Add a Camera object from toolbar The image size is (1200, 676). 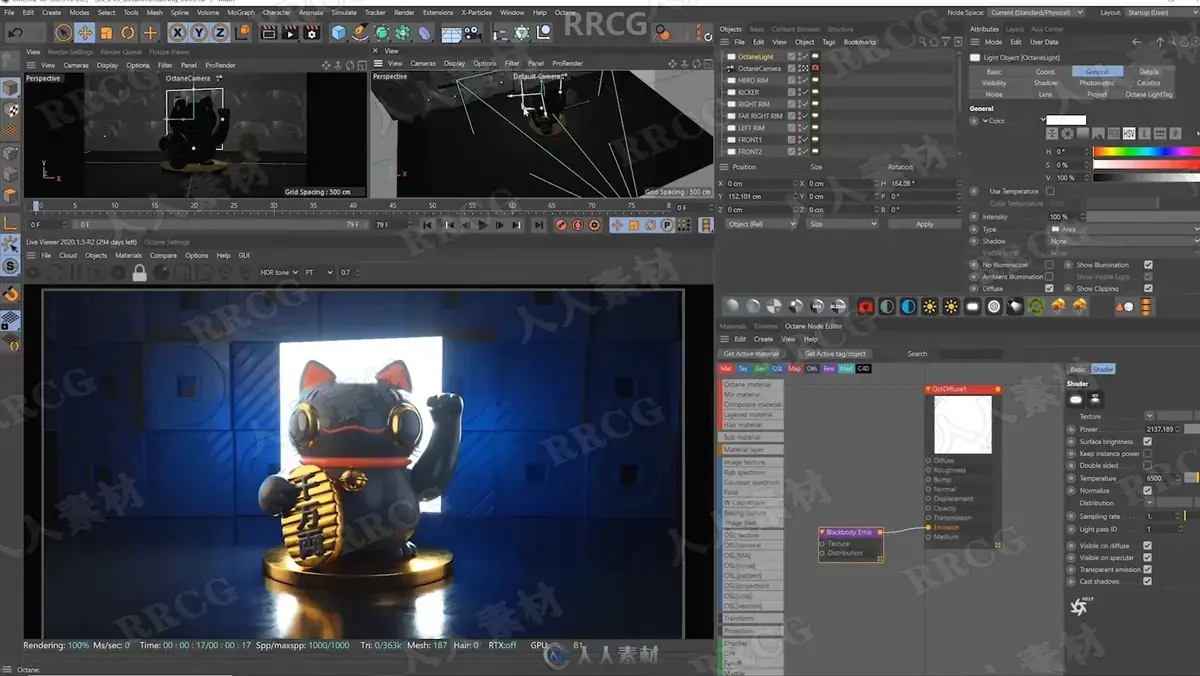click(471, 33)
